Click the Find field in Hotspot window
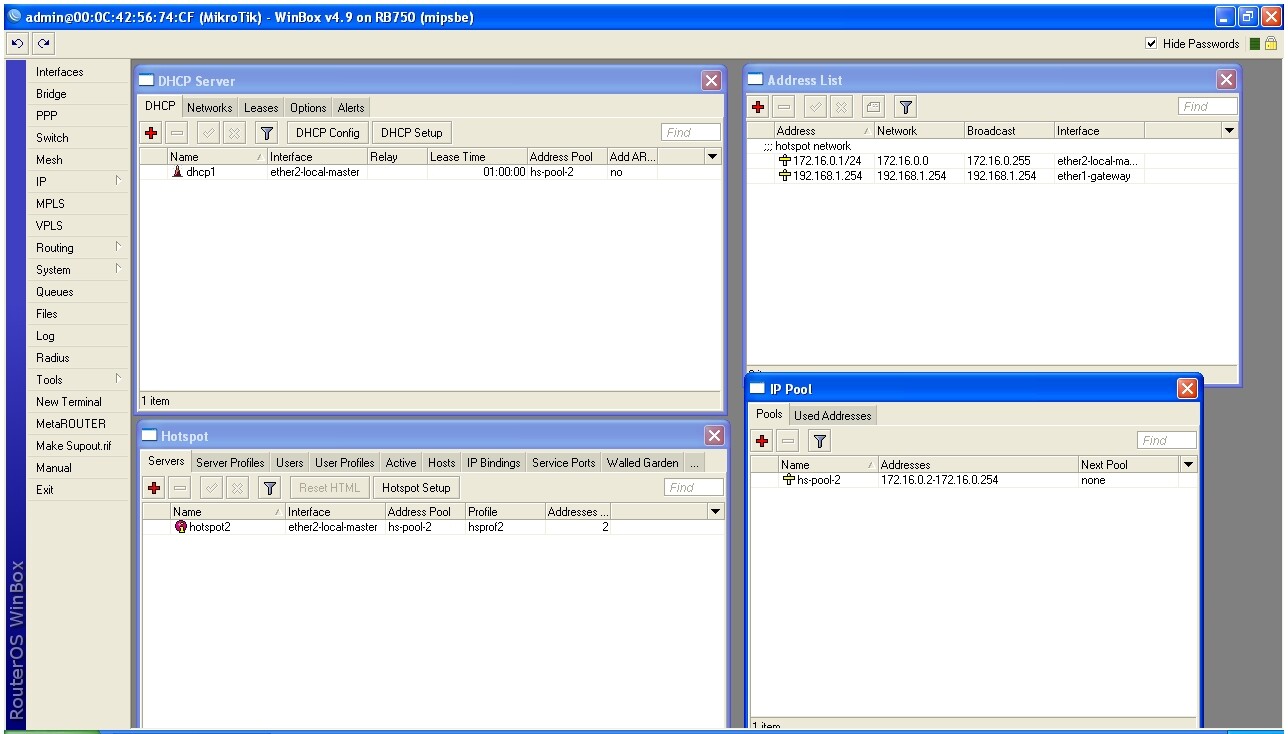Image resolution: width=1288 pixels, height=734 pixels. point(694,487)
